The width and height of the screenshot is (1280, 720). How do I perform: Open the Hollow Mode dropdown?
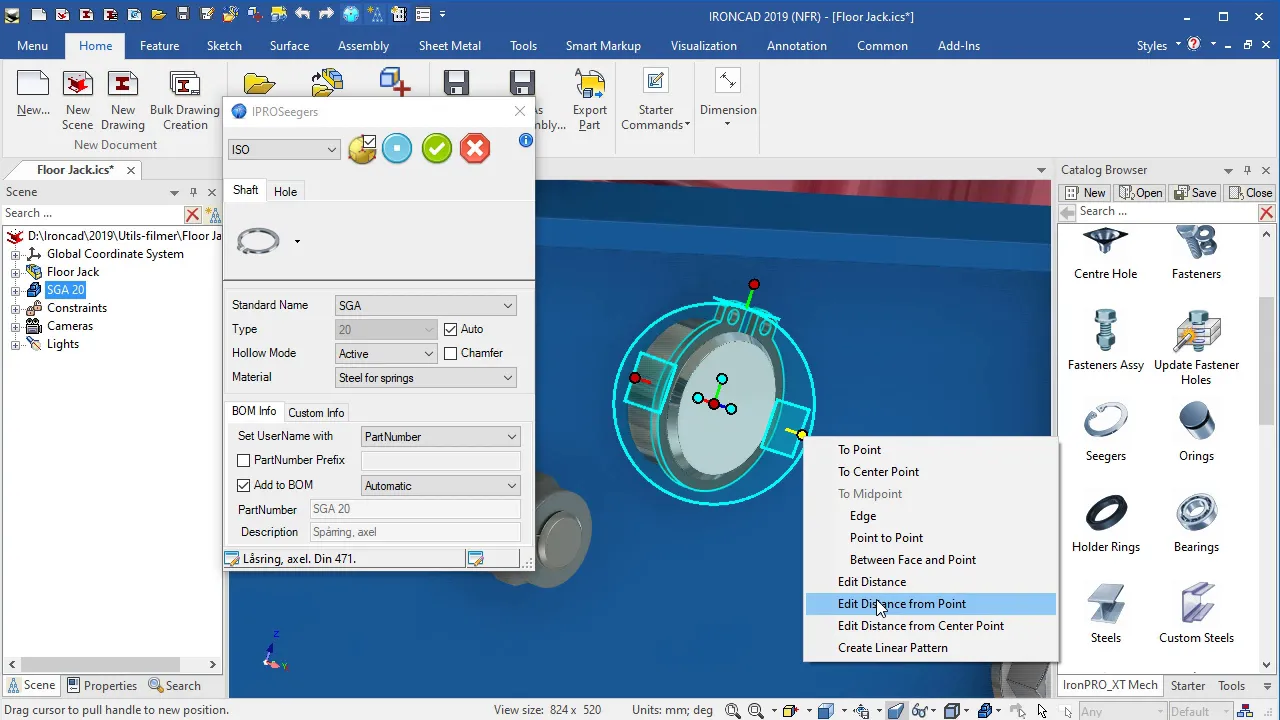pos(386,354)
